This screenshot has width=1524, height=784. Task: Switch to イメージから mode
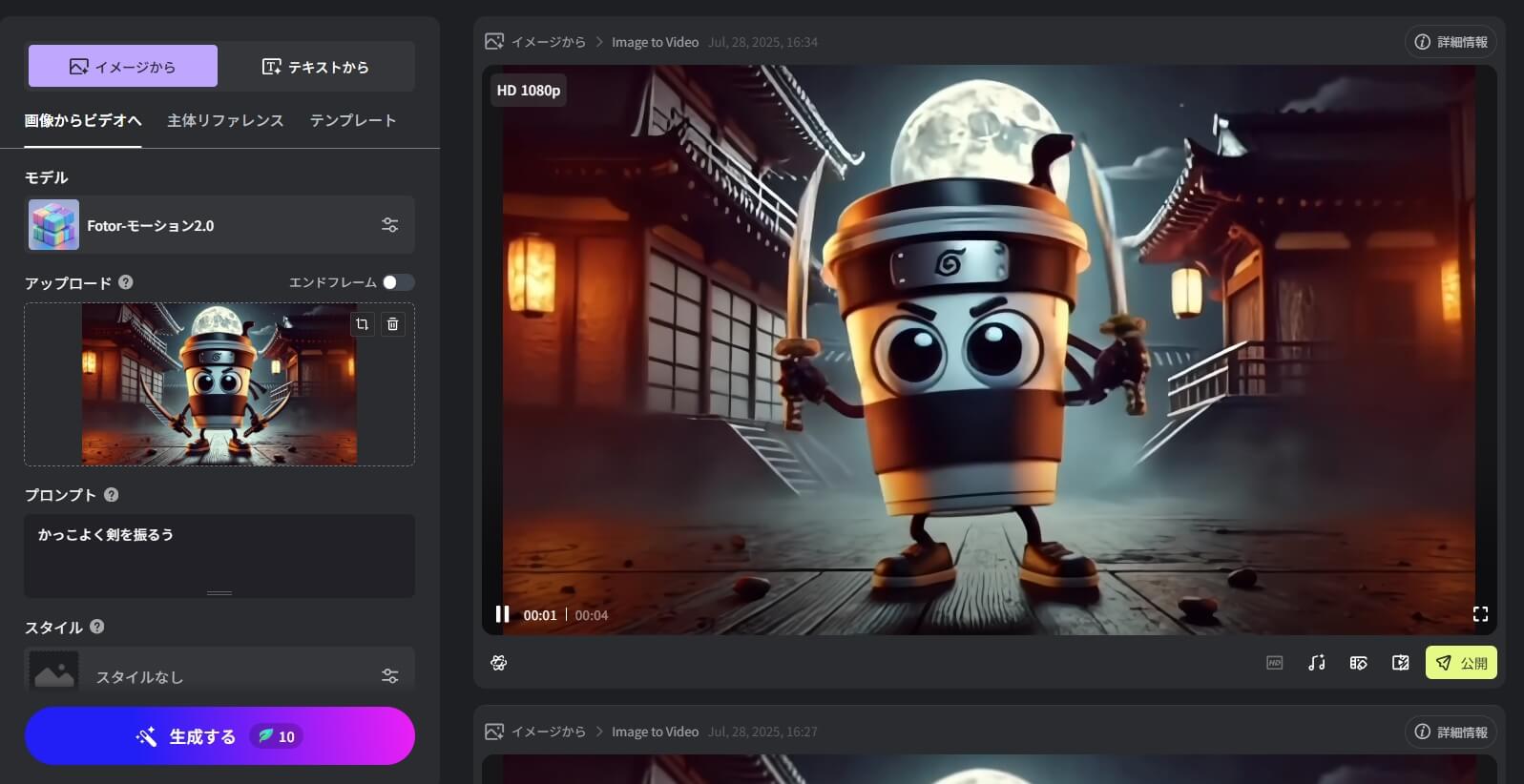click(123, 66)
